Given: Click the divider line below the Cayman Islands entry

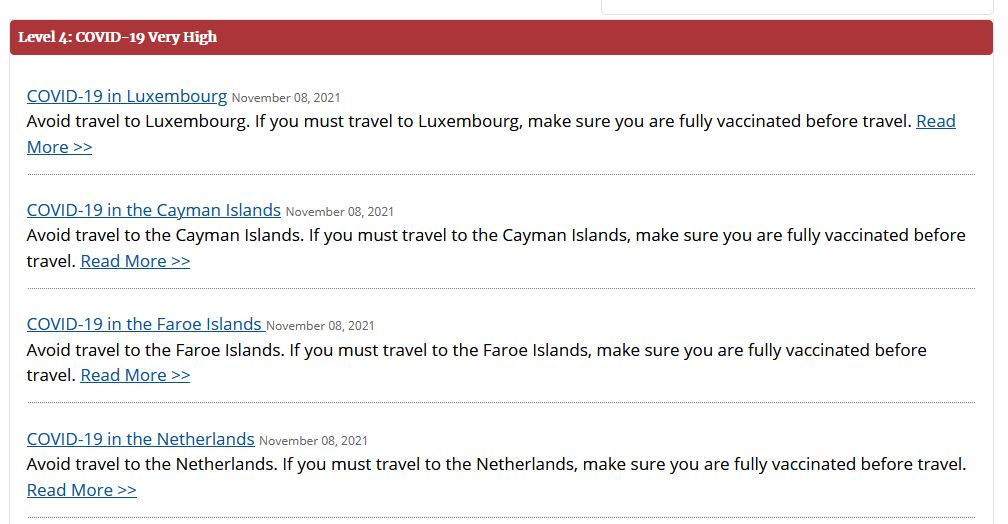Looking at the screenshot, I should pyautogui.click(x=500, y=288).
